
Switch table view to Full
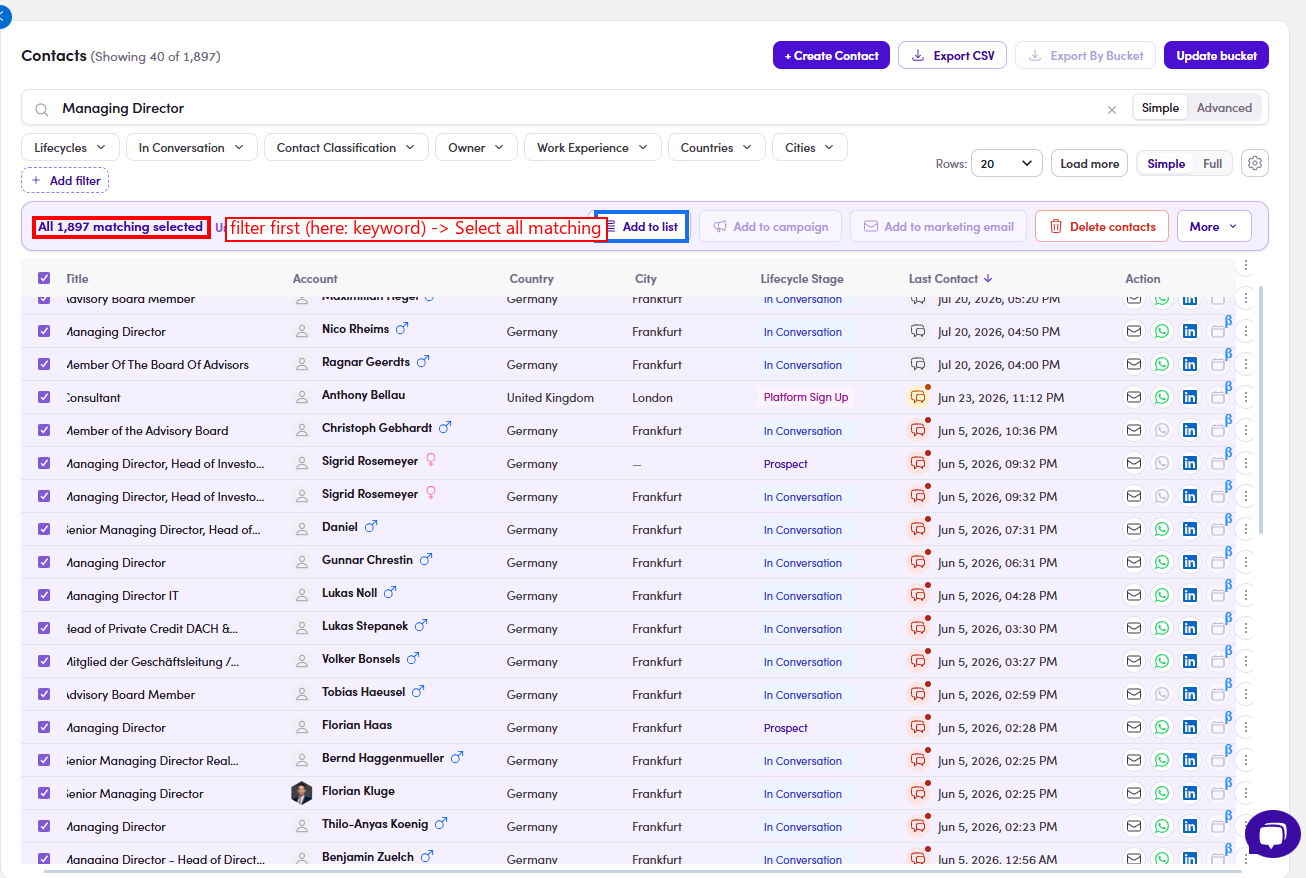tap(1212, 163)
